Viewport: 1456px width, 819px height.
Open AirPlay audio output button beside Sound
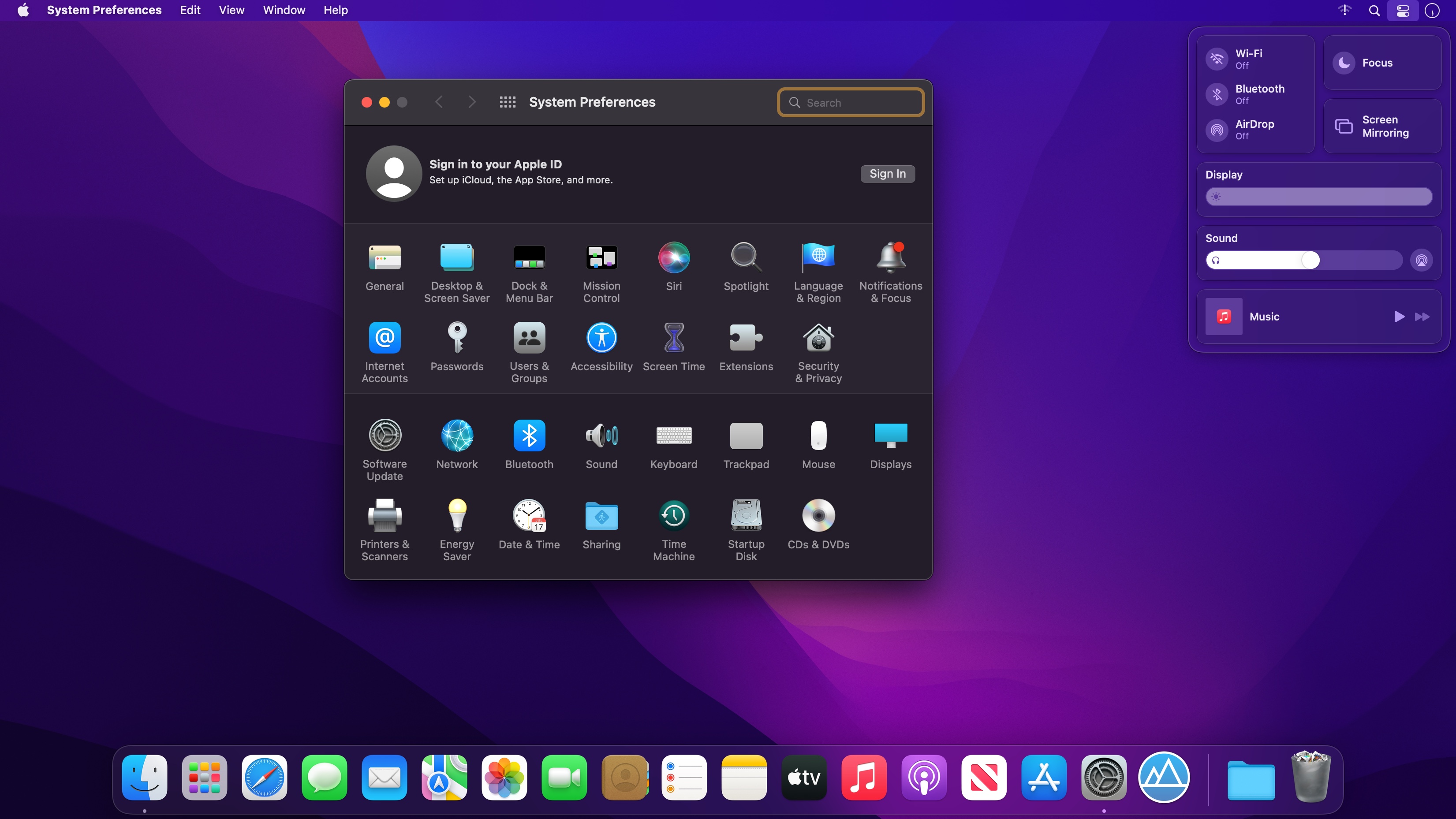point(1421,261)
